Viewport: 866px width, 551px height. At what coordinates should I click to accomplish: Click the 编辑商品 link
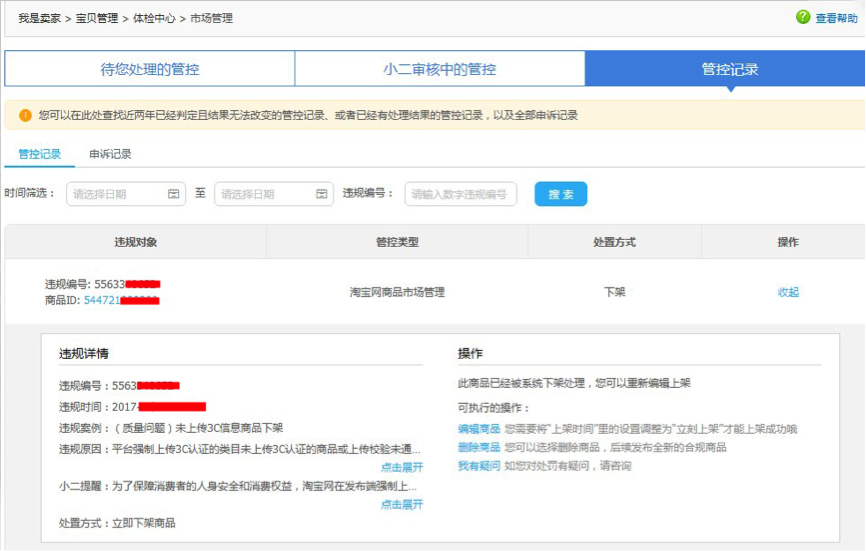[x=478, y=429]
